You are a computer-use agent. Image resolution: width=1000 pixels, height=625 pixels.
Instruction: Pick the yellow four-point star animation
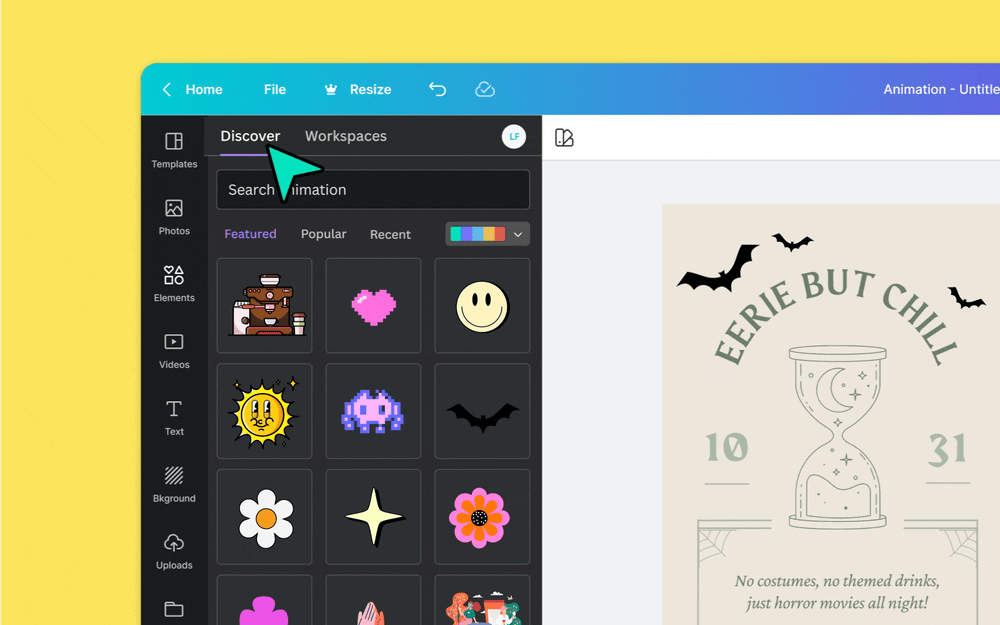[x=373, y=517]
